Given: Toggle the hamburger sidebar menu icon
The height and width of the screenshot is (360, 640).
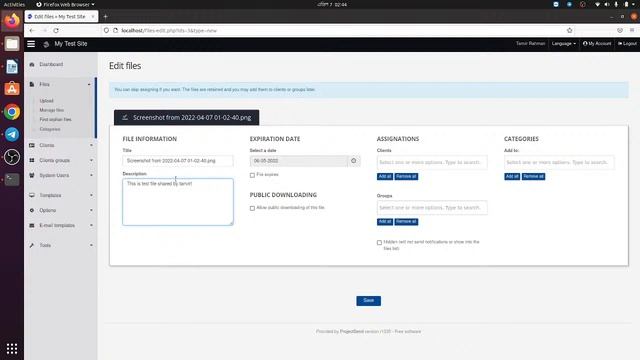Looking at the screenshot, I should coord(31,44).
